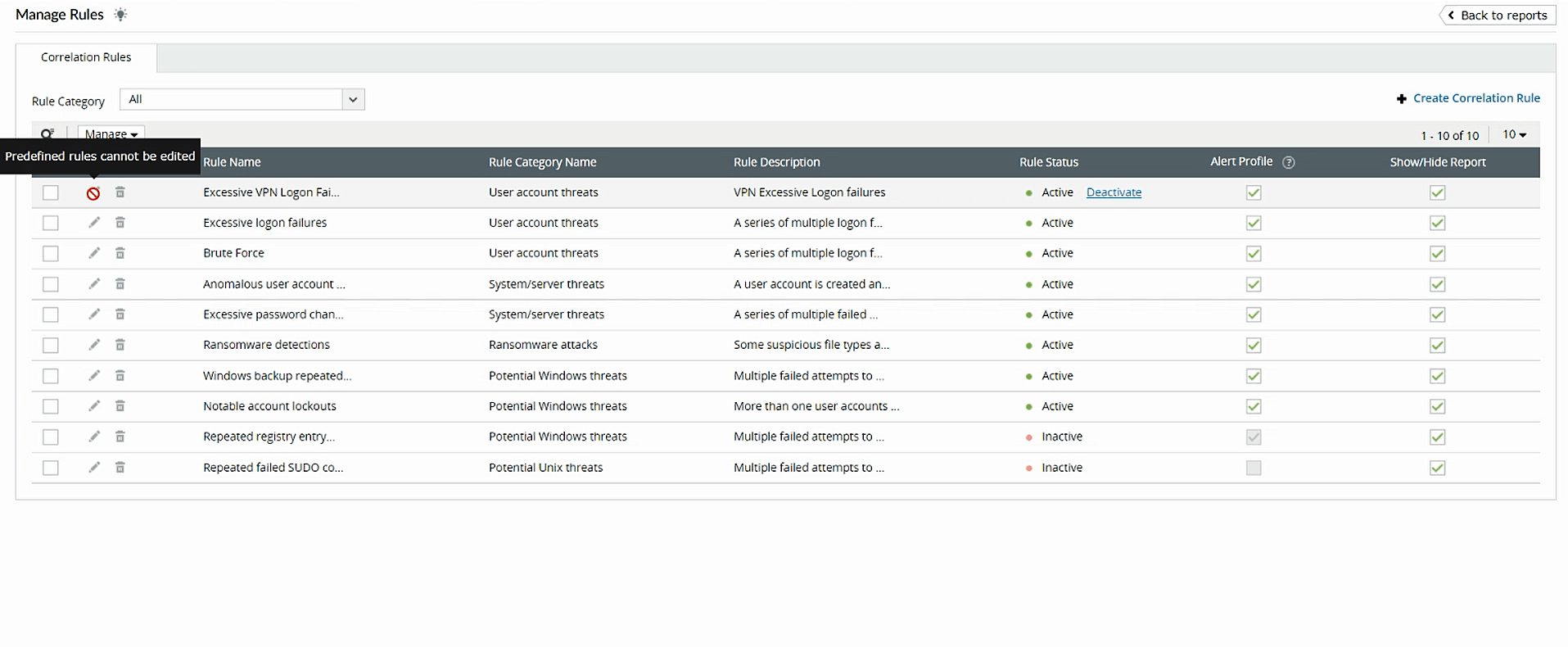Click the lightbulb tips icon beside Manage Rules
Screen dimensions: 1568x647
click(120, 15)
